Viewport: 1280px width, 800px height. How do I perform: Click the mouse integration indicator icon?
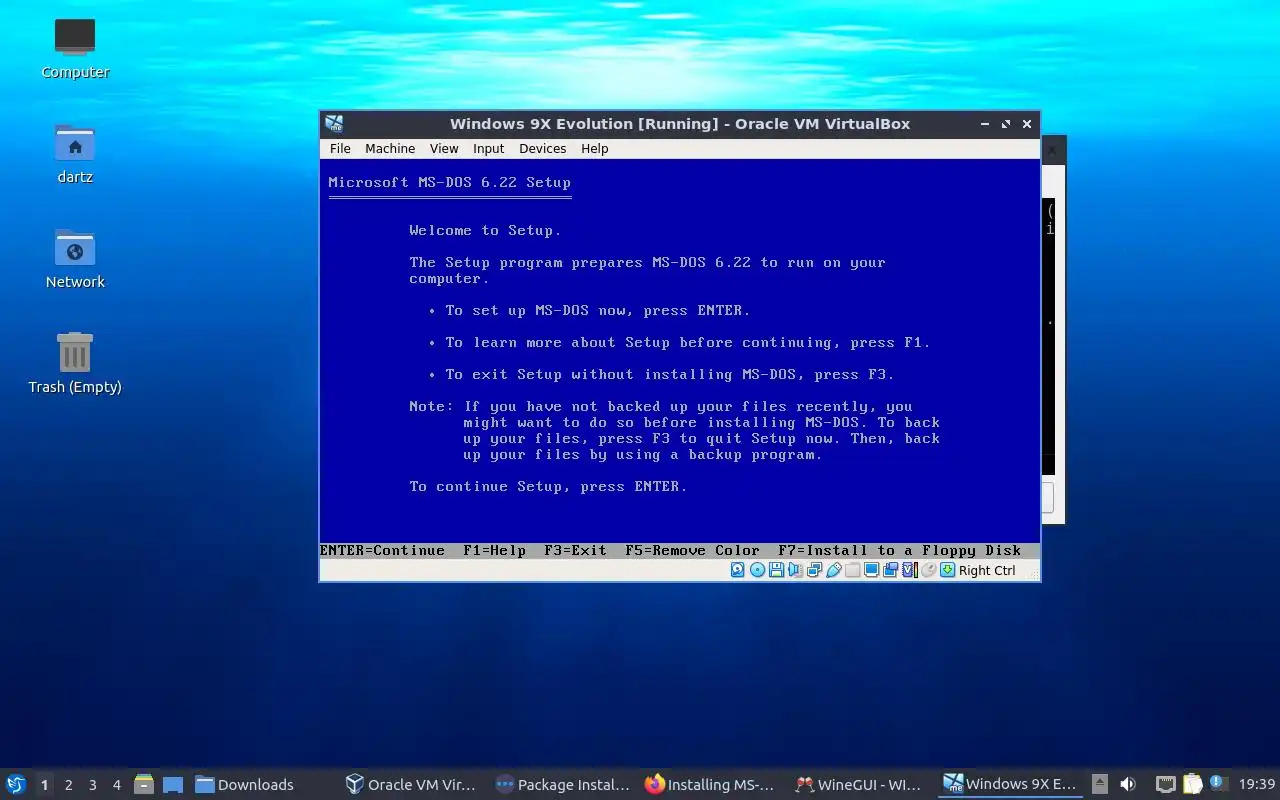click(929, 570)
